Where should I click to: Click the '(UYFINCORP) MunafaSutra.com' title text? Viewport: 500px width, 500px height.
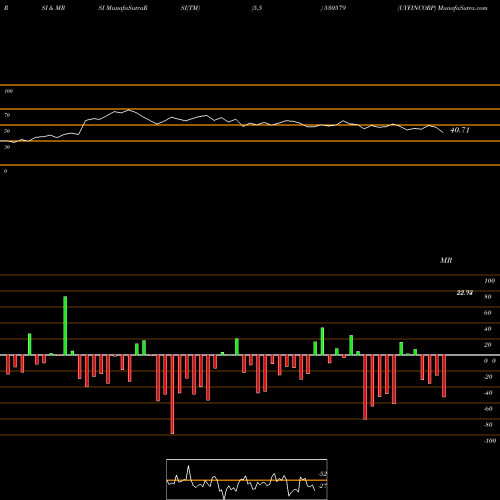[x=442, y=8]
